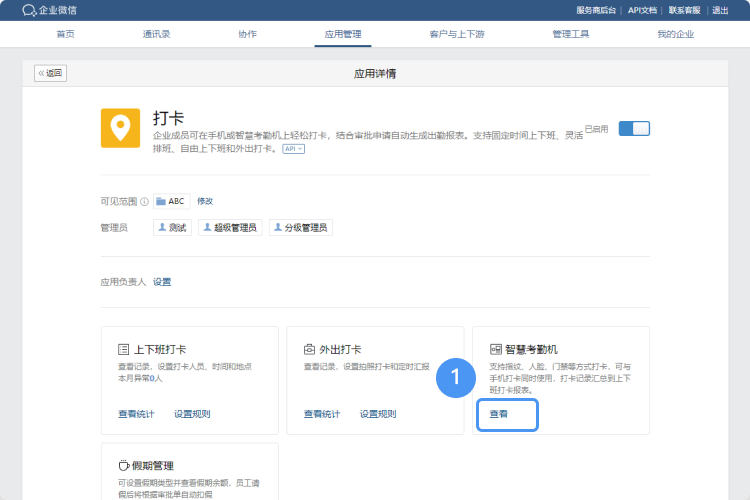Click the 企业微信 logo in header
750x500 pixels.
coord(49,10)
